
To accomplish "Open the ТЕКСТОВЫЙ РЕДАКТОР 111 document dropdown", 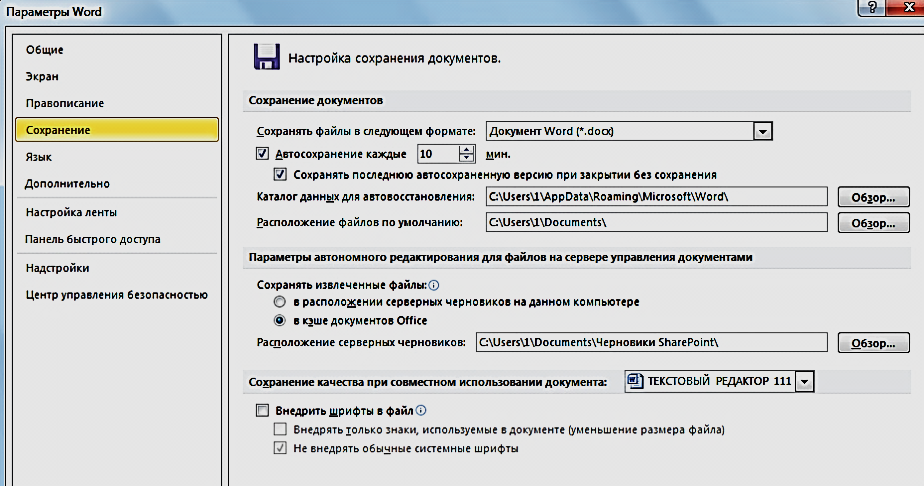I will click(x=804, y=382).
